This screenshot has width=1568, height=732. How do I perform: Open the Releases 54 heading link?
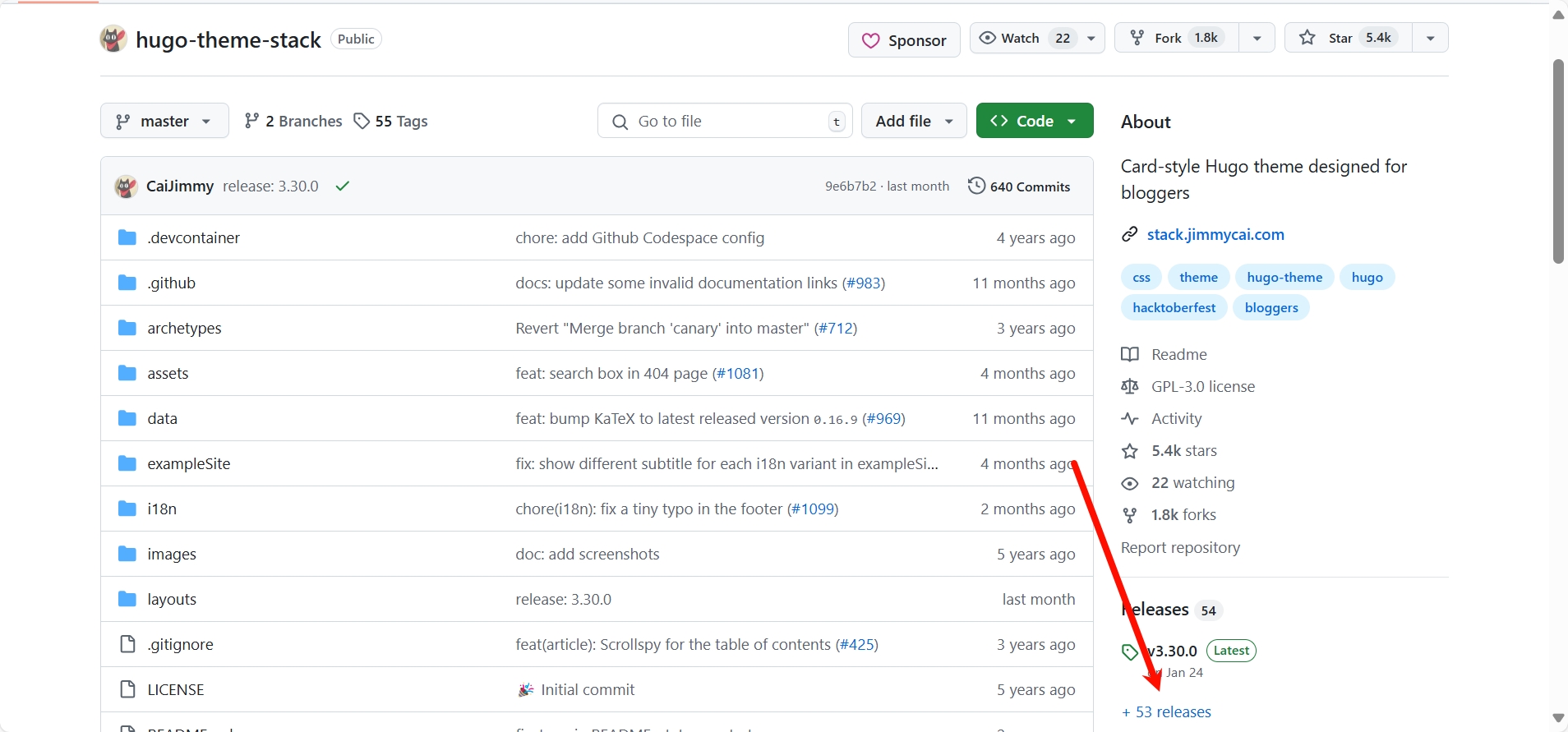click(x=1172, y=610)
